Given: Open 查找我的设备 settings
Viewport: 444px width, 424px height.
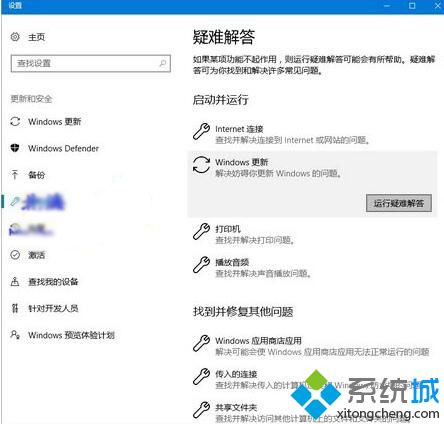Looking at the screenshot, I should (53, 282).
